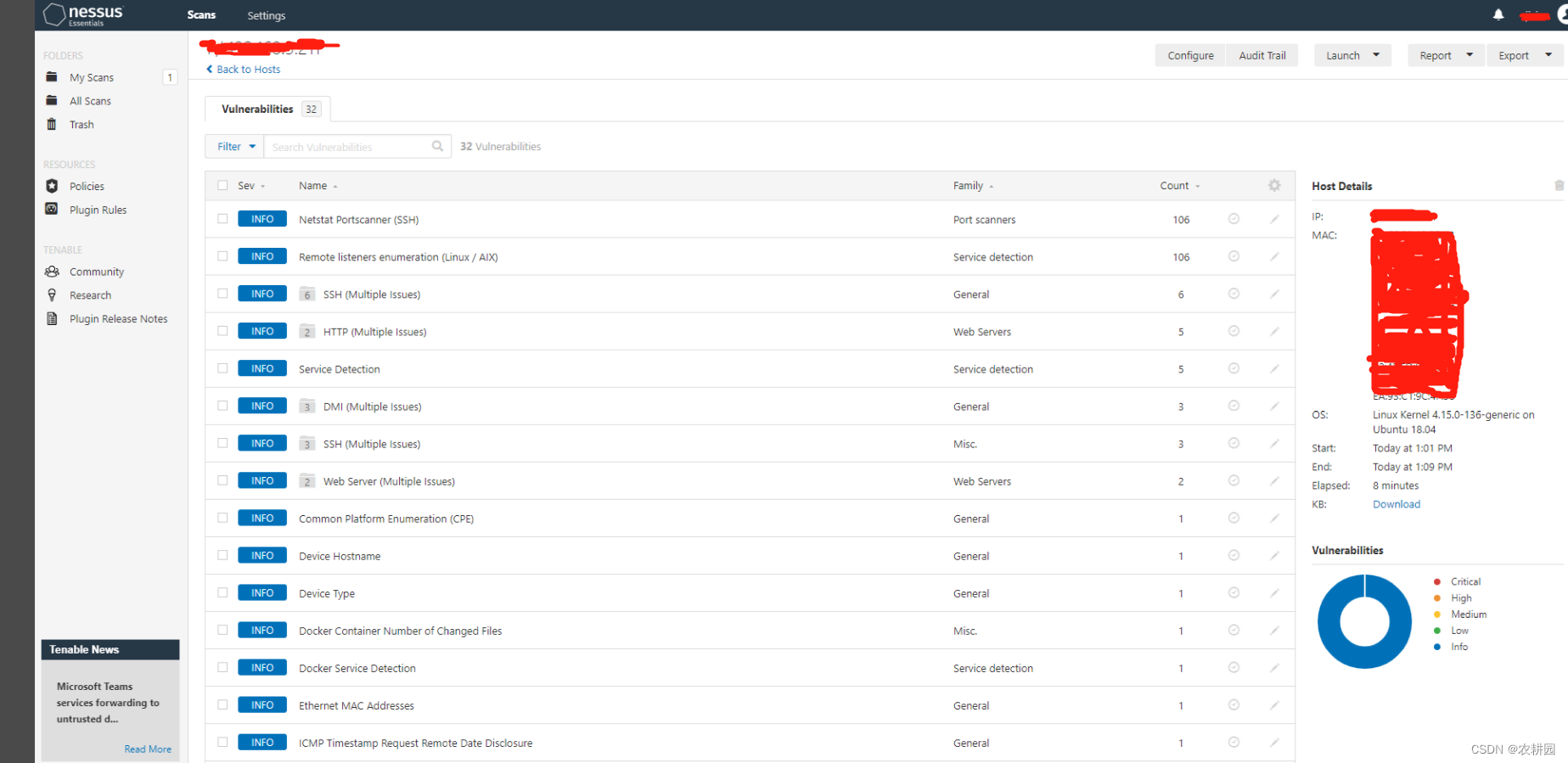Screen dimensions: 1568x763
Task: Click the Critical red legend dot
Action: (1436, 581)
